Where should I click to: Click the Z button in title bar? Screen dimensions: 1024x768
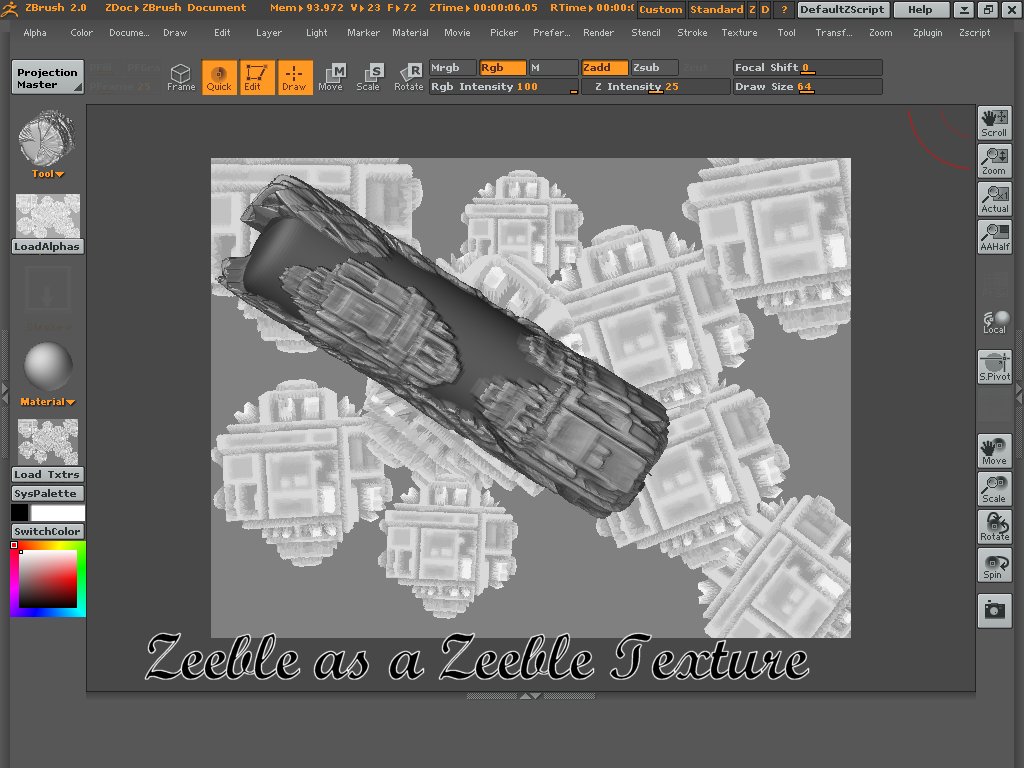[752, 10]
